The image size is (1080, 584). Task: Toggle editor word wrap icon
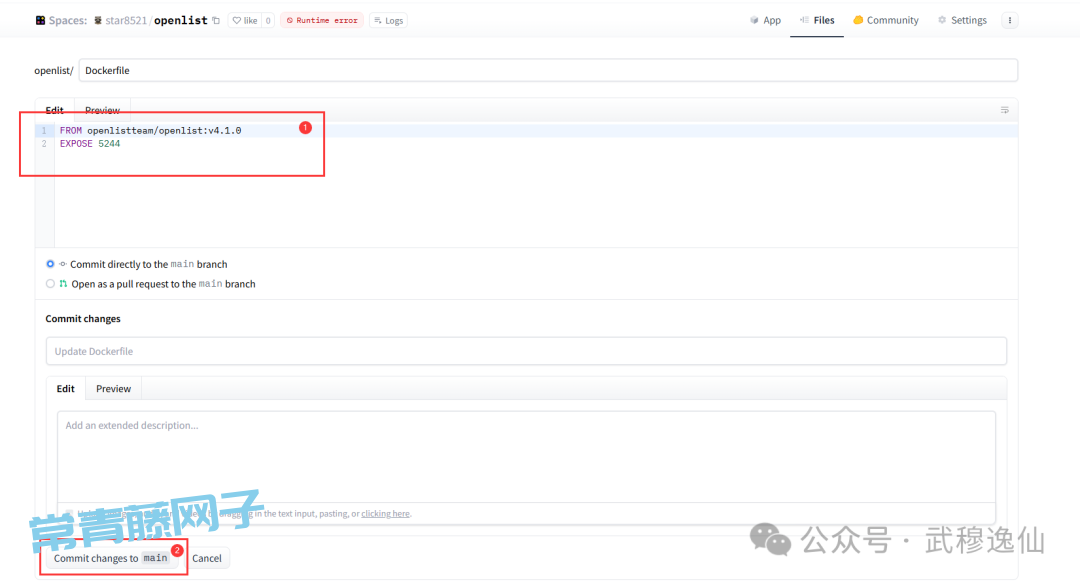(1004, 110)
